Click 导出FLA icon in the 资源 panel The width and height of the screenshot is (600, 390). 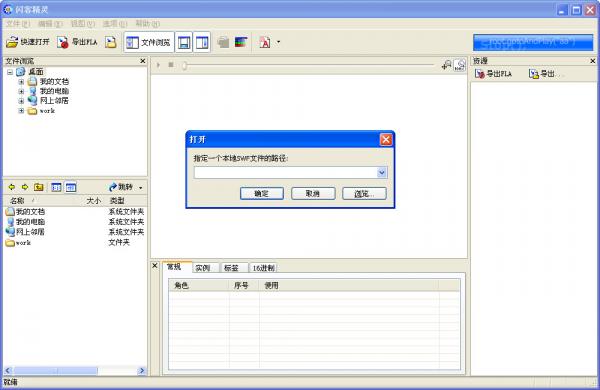480,73
